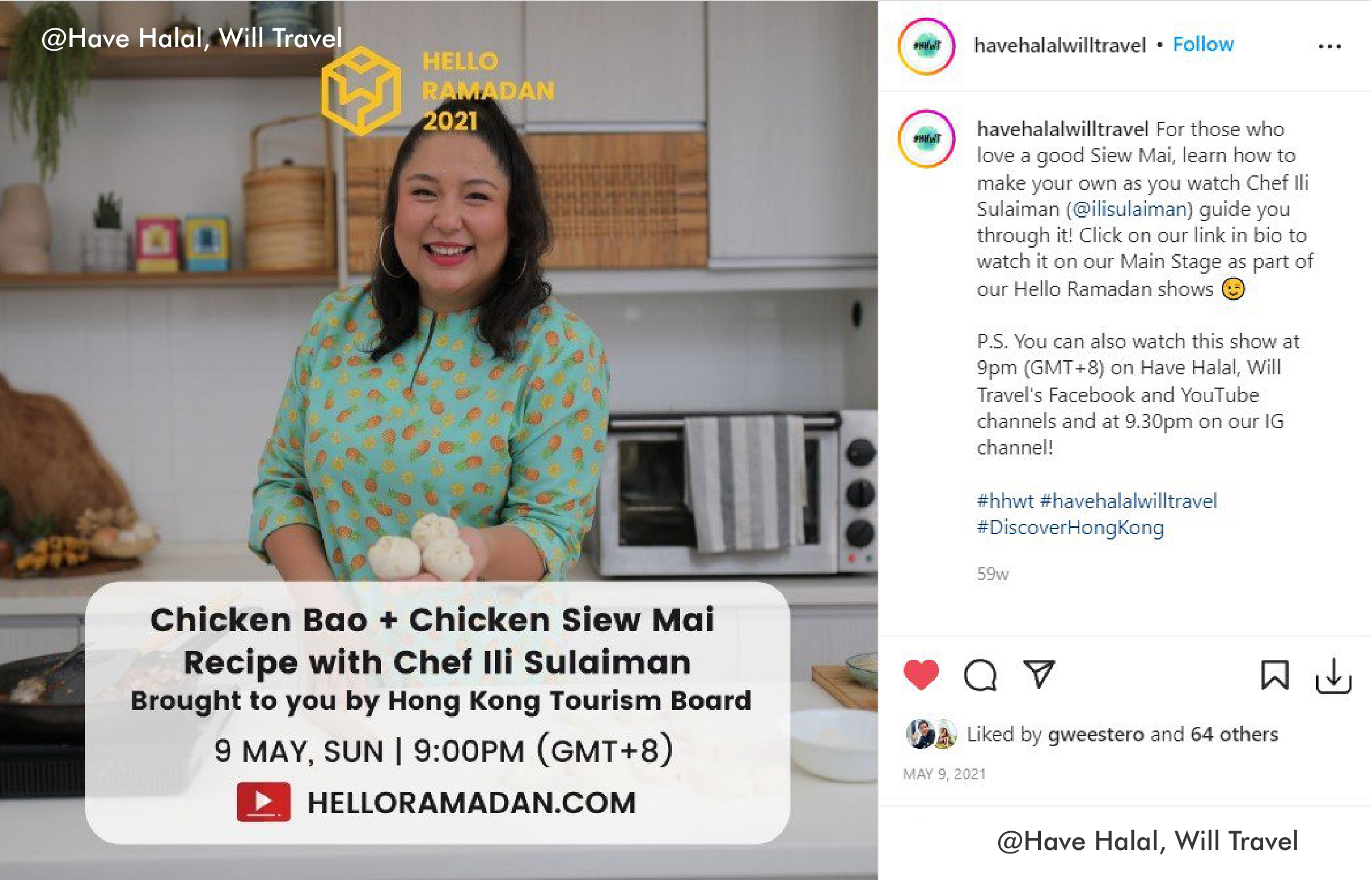This screenshot has width=1372, height=880.
Task: Open the #hhwt hashtag
Action: point(1005,501)
